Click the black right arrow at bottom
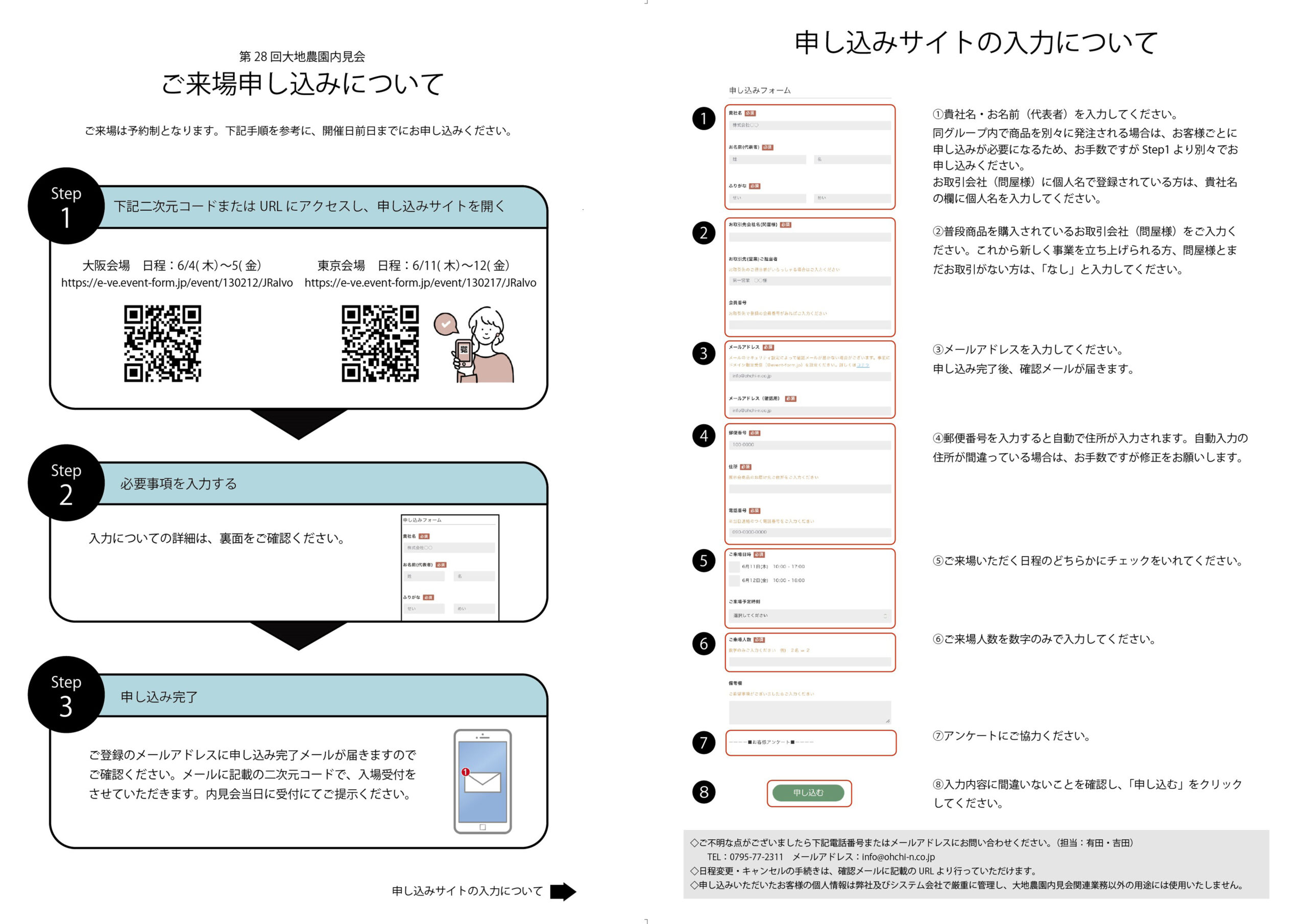The width and height of the screenshot is (1307, 924). [563, 891]
